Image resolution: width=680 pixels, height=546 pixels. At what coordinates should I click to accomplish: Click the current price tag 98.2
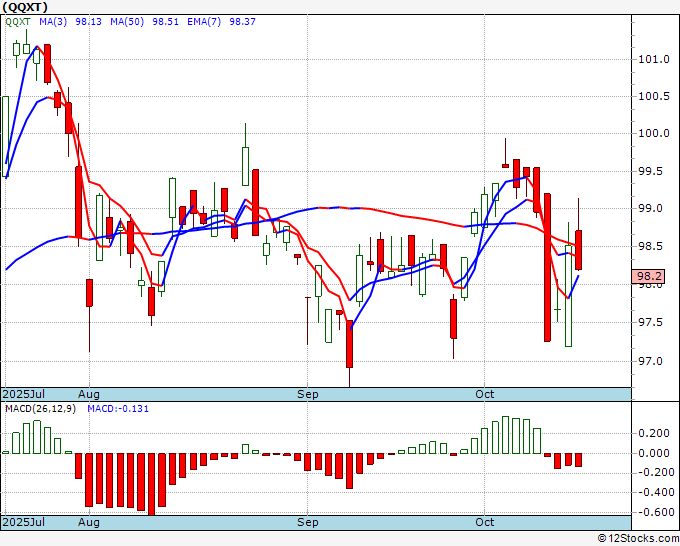point(649,276)
